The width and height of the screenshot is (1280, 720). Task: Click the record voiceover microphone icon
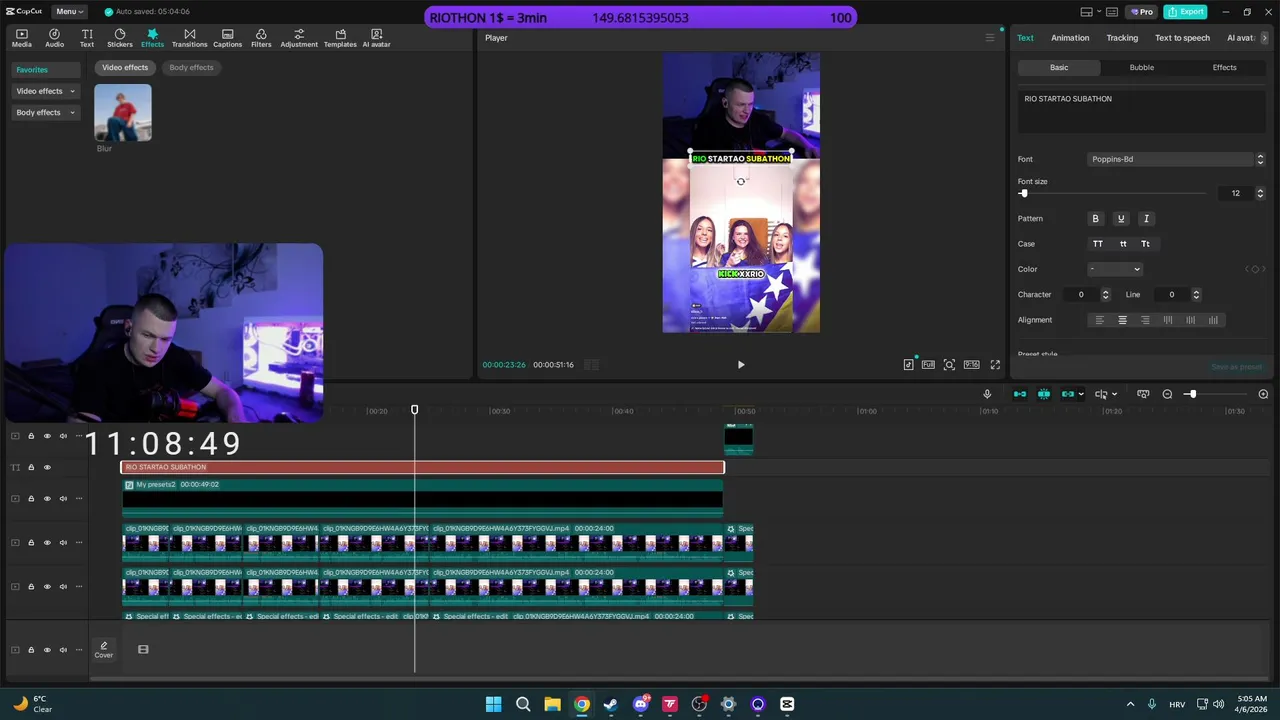(987, 394)
